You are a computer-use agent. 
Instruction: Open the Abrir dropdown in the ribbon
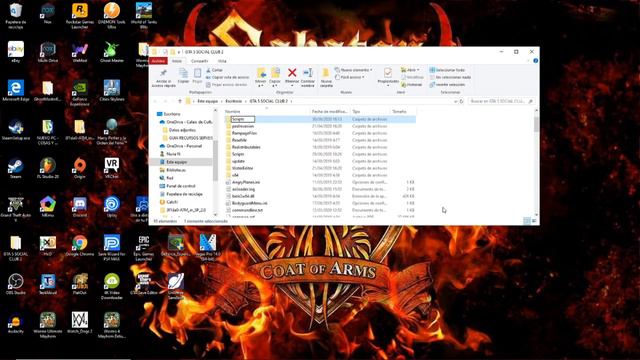(x=410, y=70)
